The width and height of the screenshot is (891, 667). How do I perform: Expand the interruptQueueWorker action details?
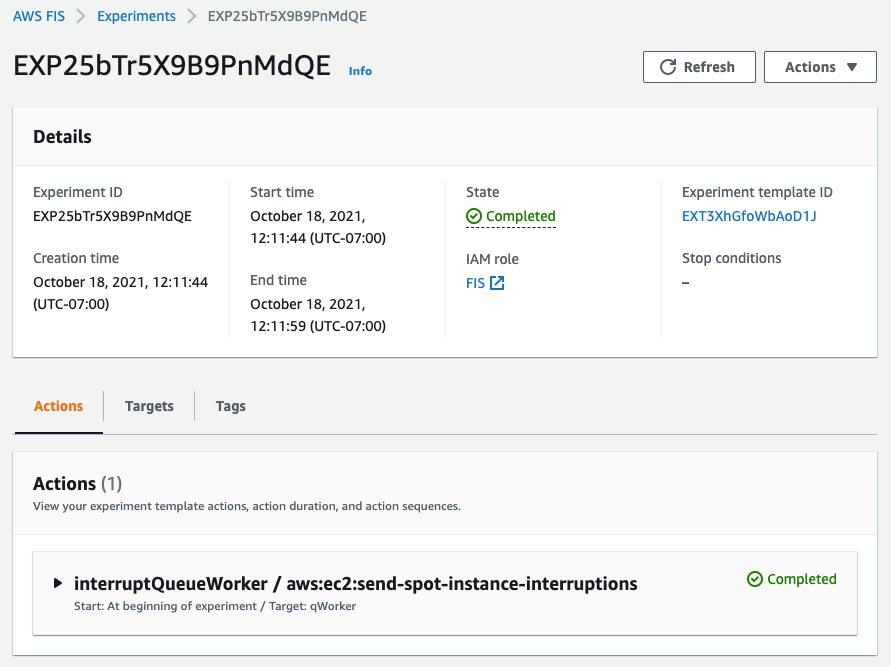(58, 584)
